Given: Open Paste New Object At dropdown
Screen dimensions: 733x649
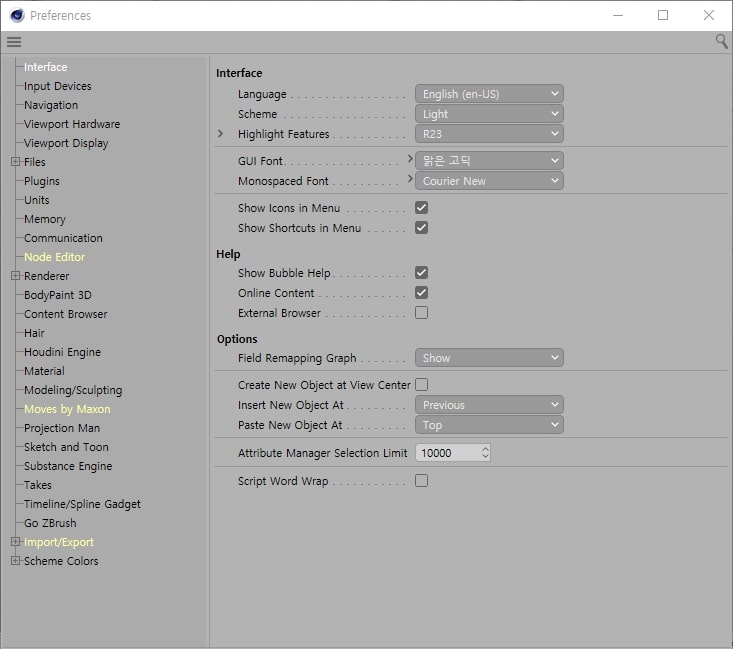Looking at the screenshot, I should 489,425.
